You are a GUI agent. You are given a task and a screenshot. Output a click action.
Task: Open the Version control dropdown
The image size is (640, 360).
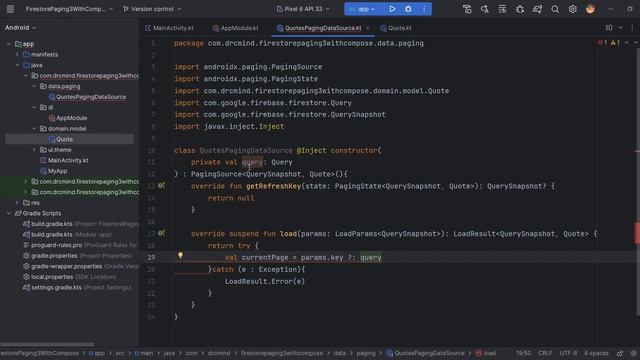point(152,9)
